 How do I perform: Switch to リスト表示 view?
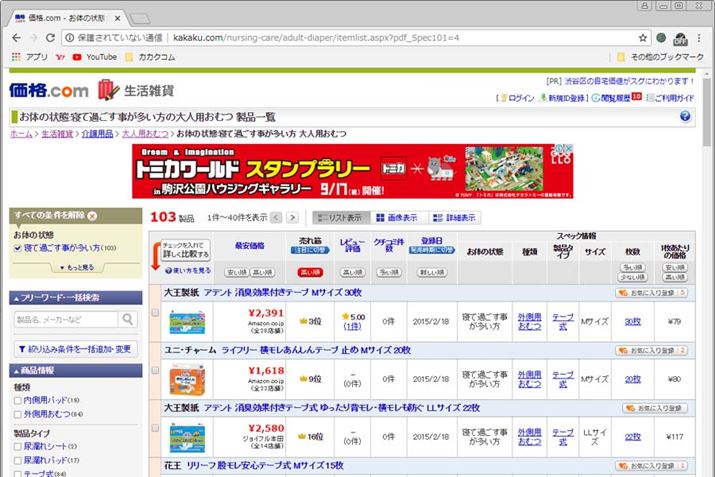click(x=340, y=218)
